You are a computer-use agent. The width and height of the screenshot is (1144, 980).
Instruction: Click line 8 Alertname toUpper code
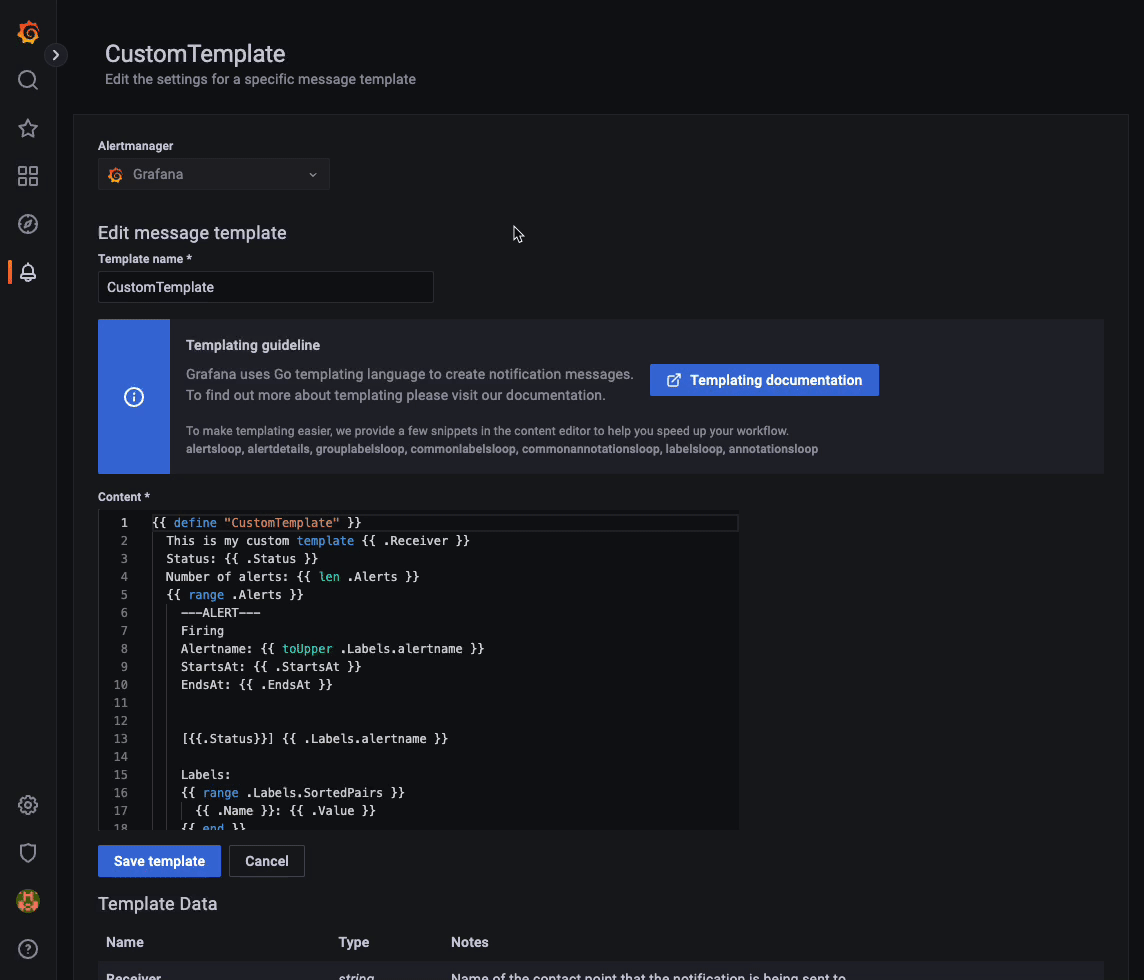[333, 649]
